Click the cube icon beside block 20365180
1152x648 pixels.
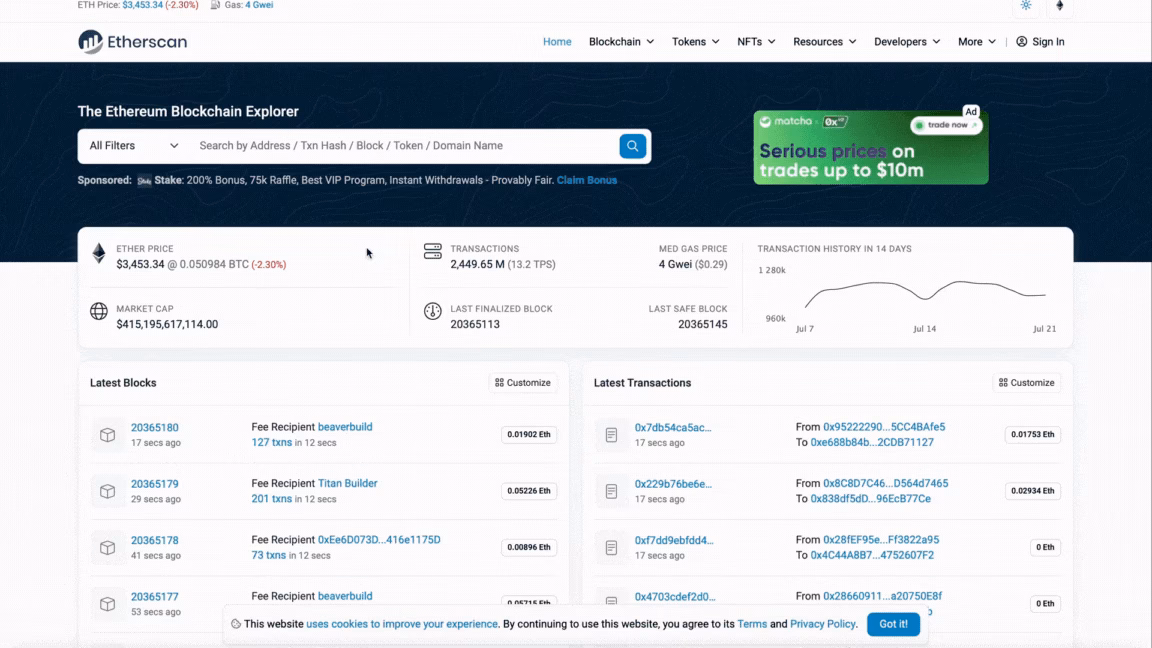[108, 434]
